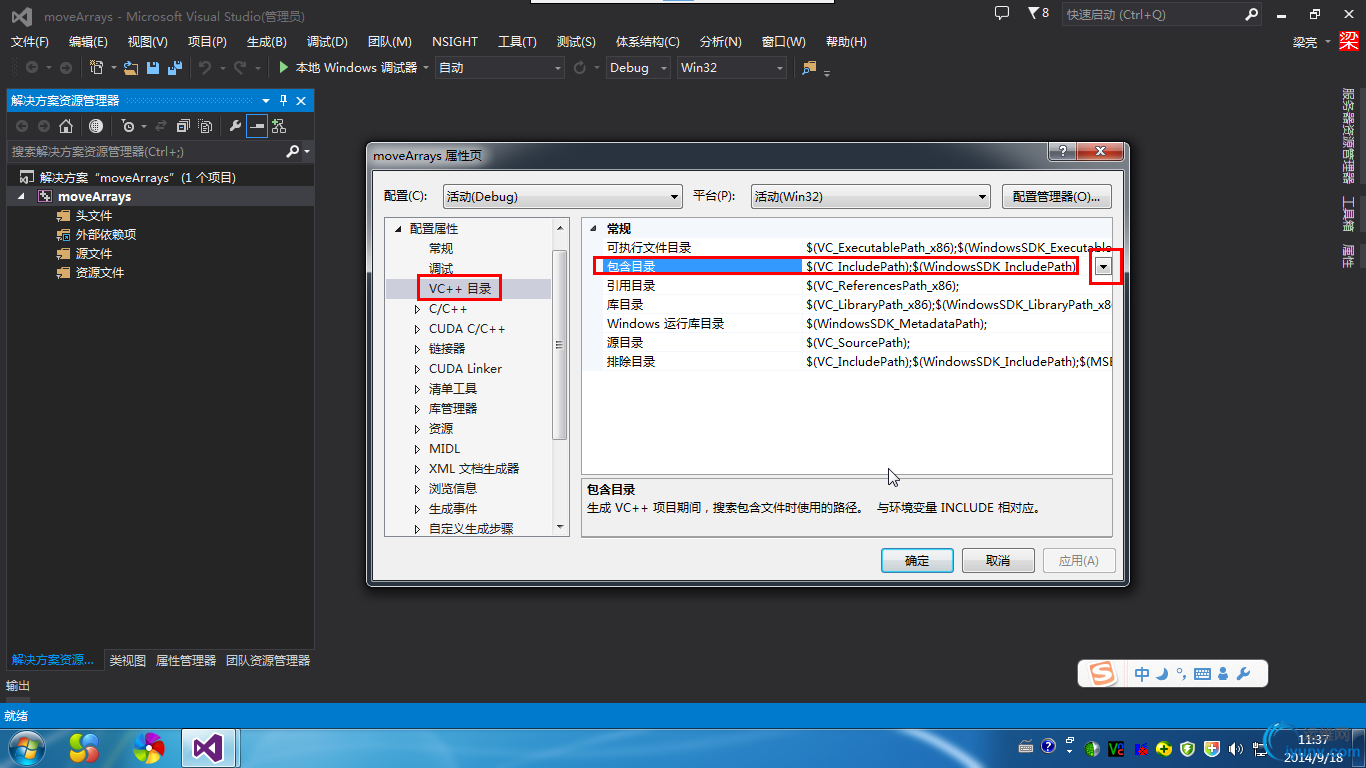Select the 头文件 folder in Solution Explorer
This screenshot has height=768, width=1366.
[x=94, y=216]
